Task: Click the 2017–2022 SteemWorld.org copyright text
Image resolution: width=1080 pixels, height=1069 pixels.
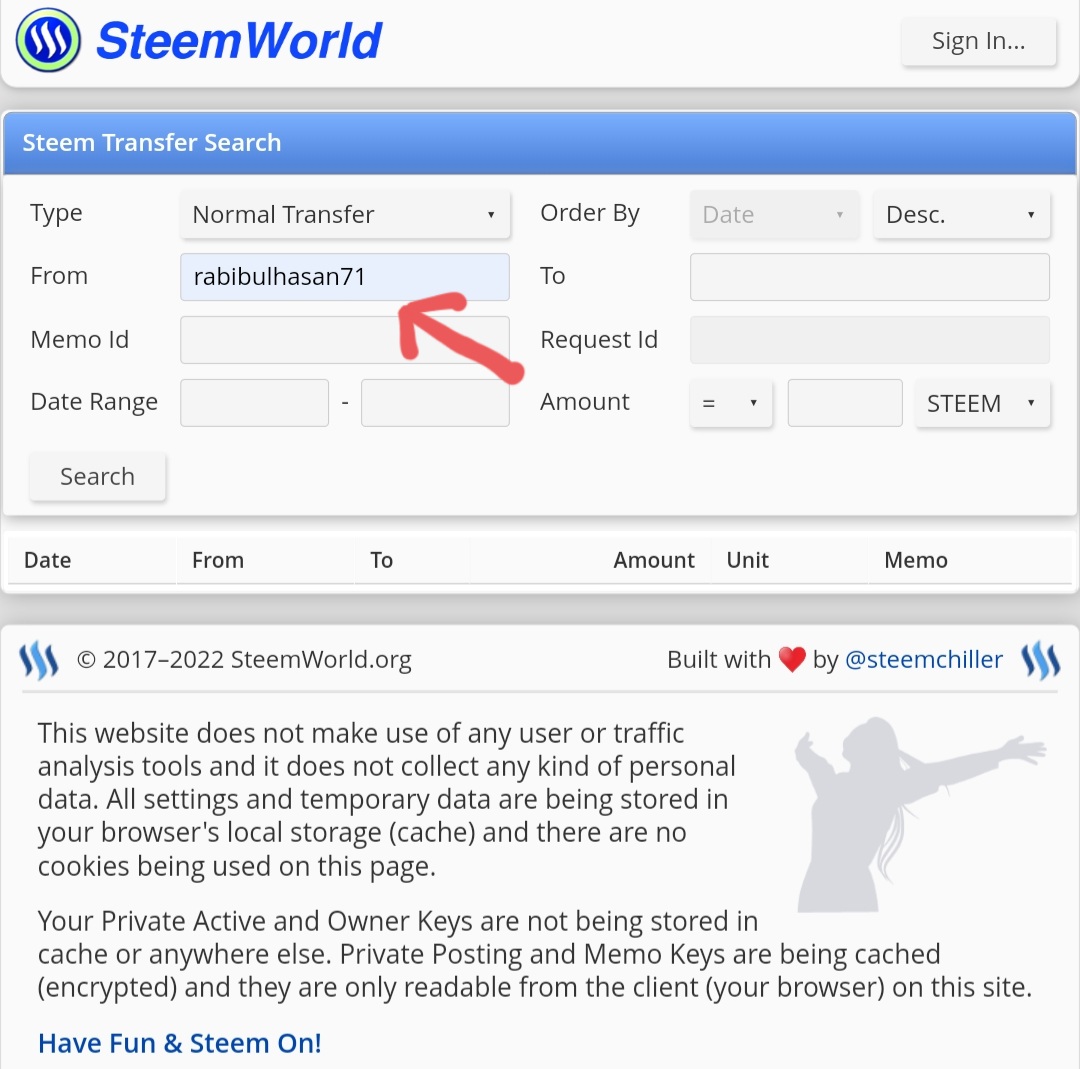Action: (245, 660)
